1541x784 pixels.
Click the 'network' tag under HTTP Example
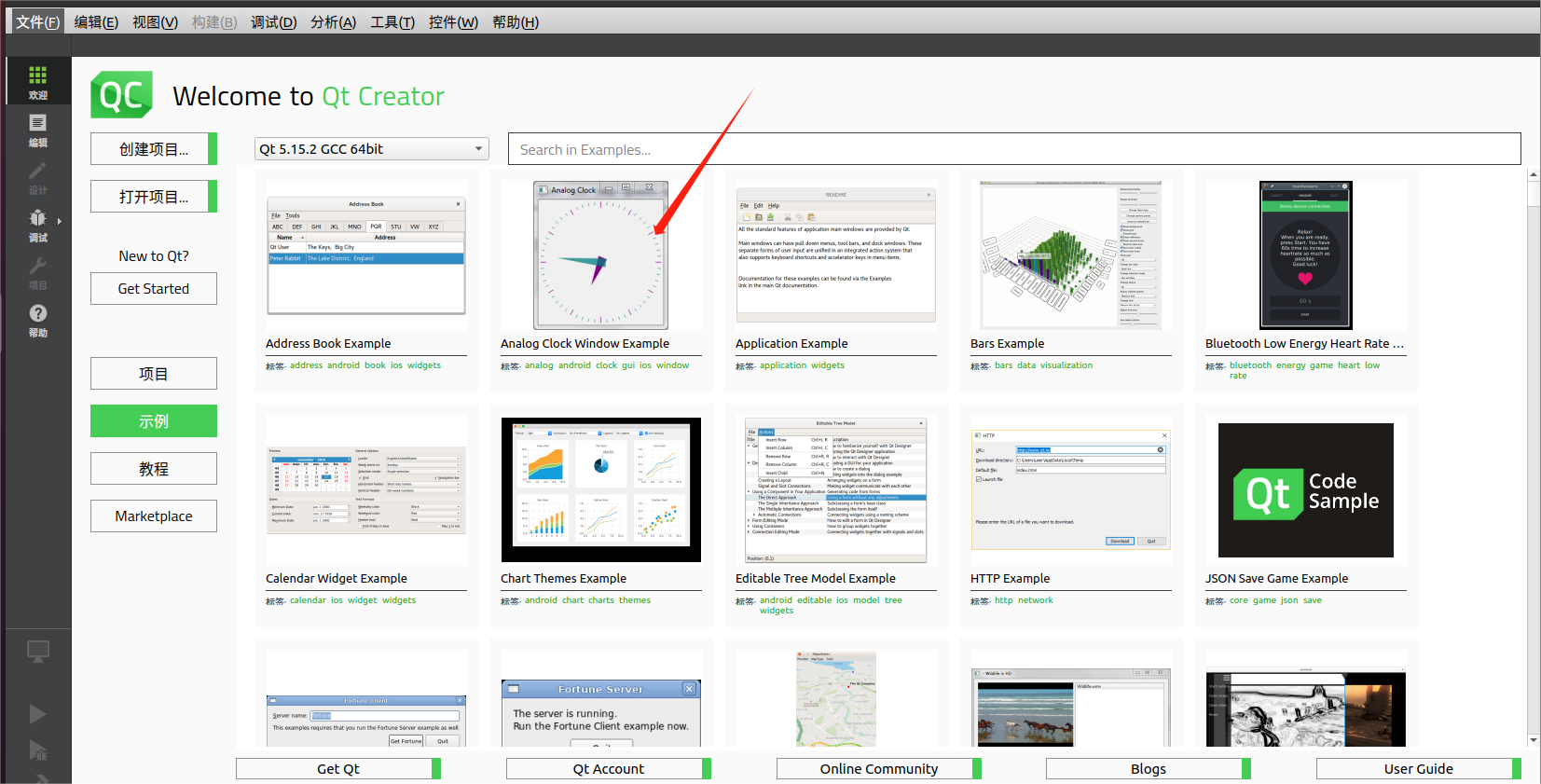1036,600
